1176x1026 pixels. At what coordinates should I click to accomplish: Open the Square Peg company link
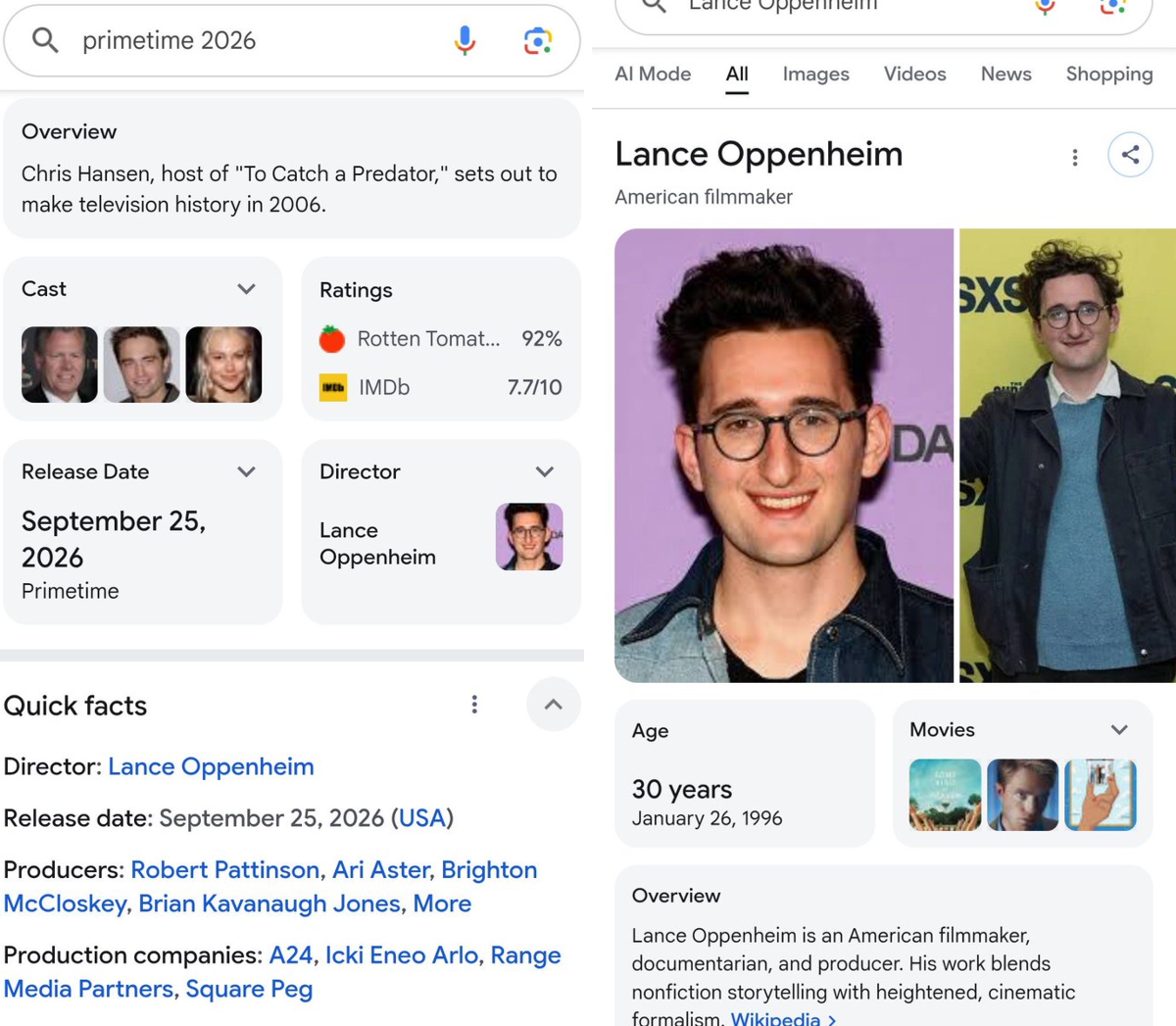pyautogui.click(x=249, y=989)
